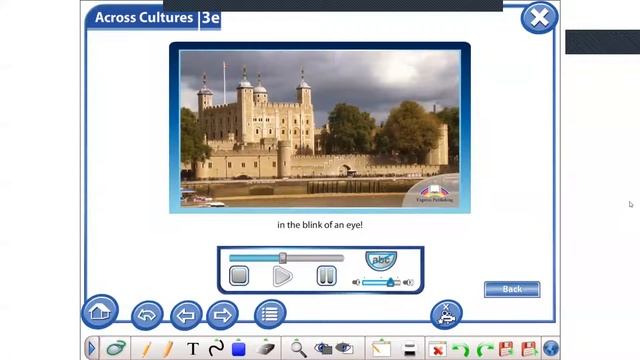Click the 'Across Cultures' title tab

pos(144,18)
